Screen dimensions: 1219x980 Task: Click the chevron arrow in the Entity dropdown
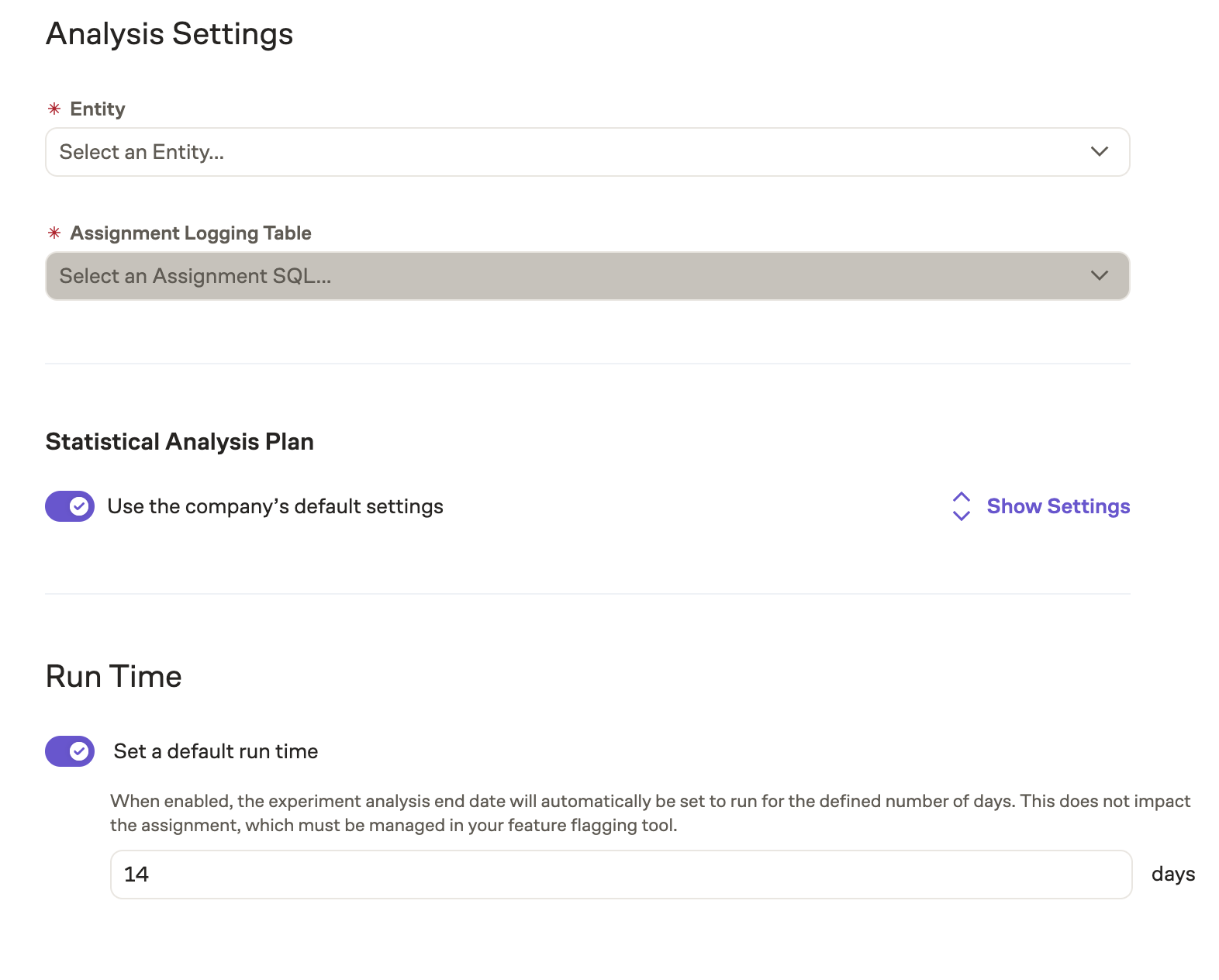[1099, 152]
